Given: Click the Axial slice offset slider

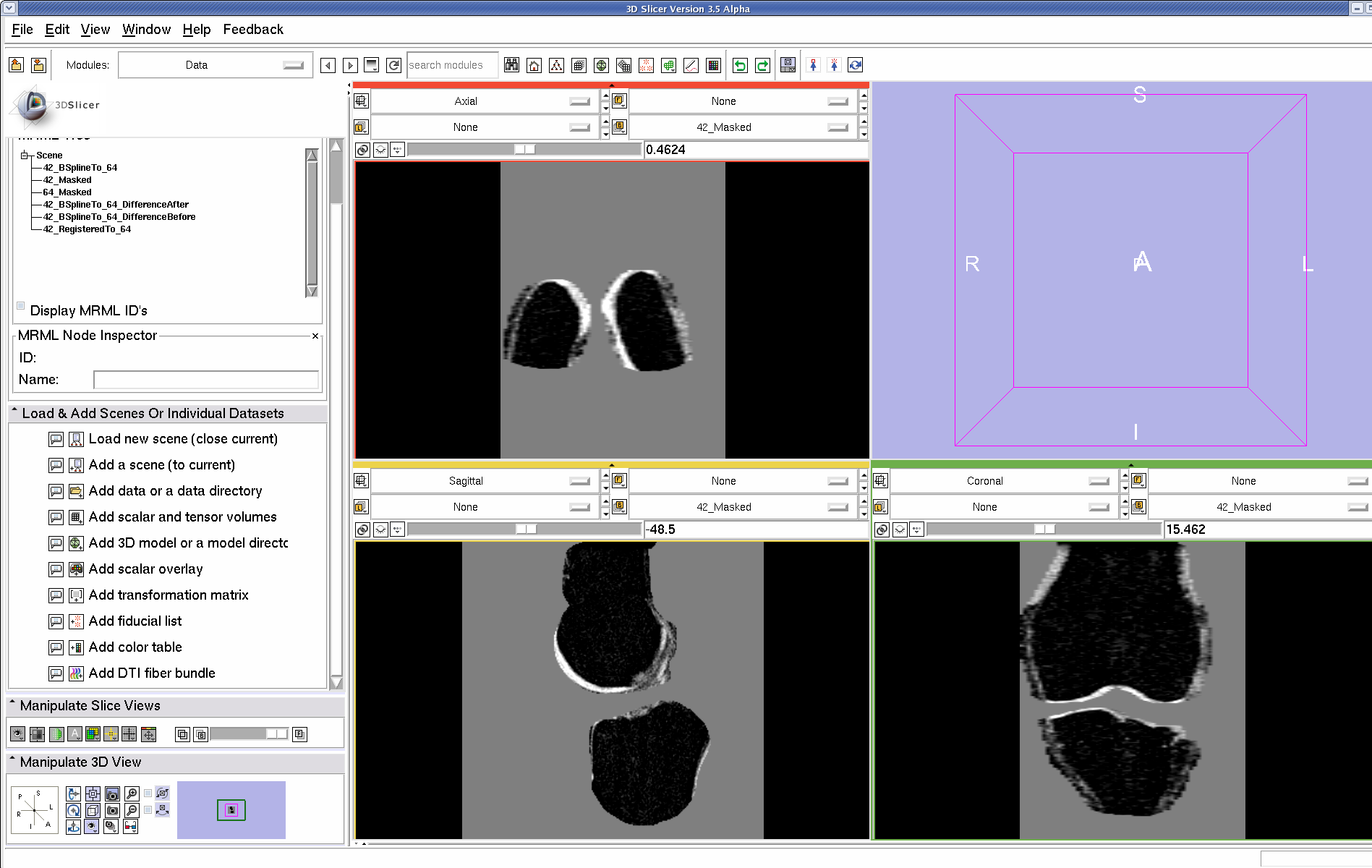Looking at the screenshot, I should [x=524, y=150].
